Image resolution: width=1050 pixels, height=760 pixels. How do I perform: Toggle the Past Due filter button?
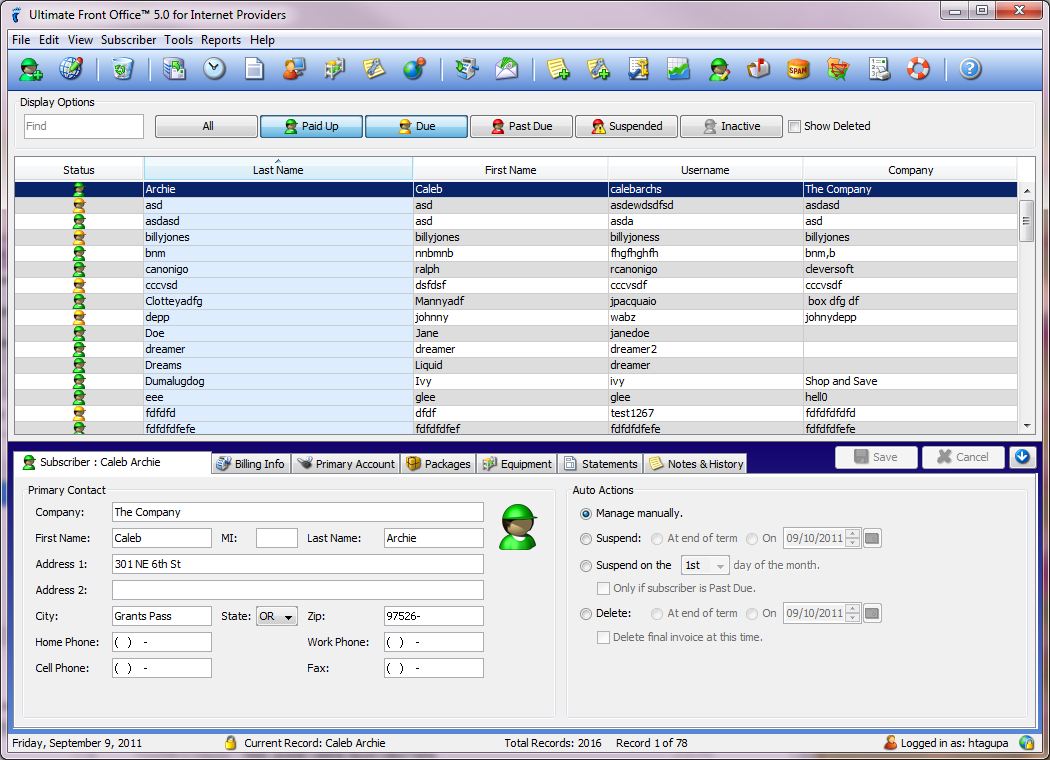pyautogui.click(x=522, y=126)
